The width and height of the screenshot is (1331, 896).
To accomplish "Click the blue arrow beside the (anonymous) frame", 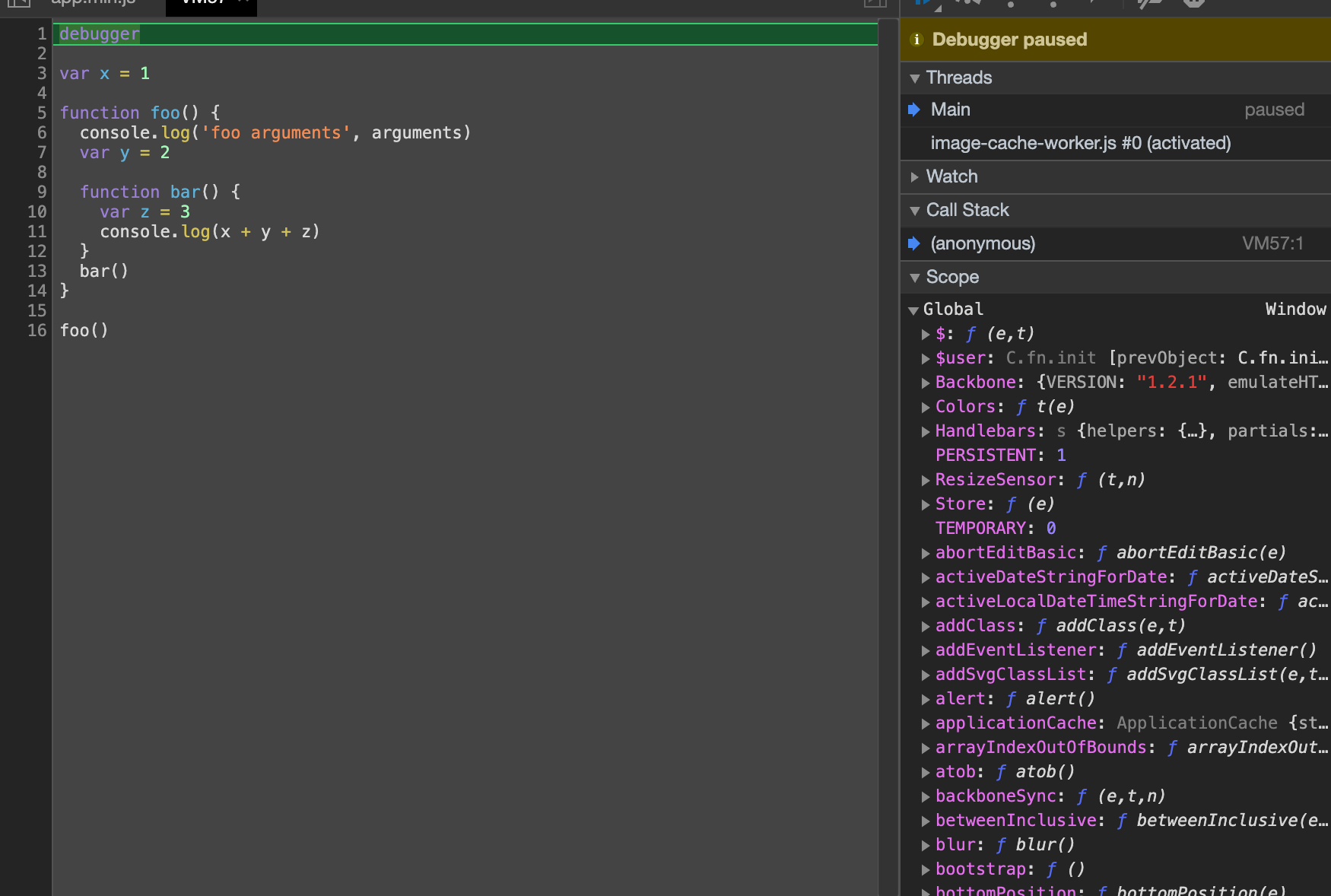I will point(914,244).
